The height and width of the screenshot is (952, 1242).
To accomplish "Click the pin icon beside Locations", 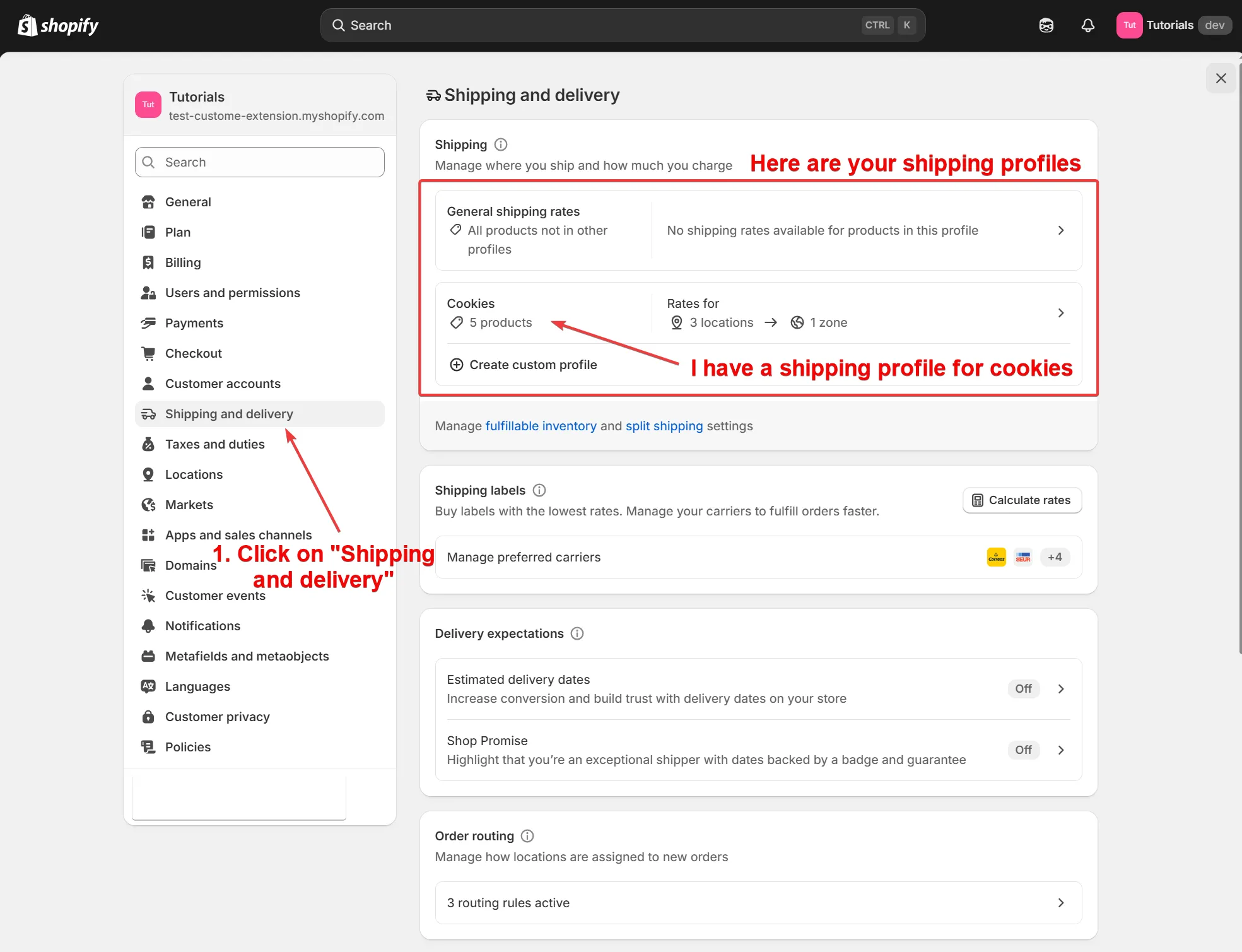I will [x=148, y=474].
